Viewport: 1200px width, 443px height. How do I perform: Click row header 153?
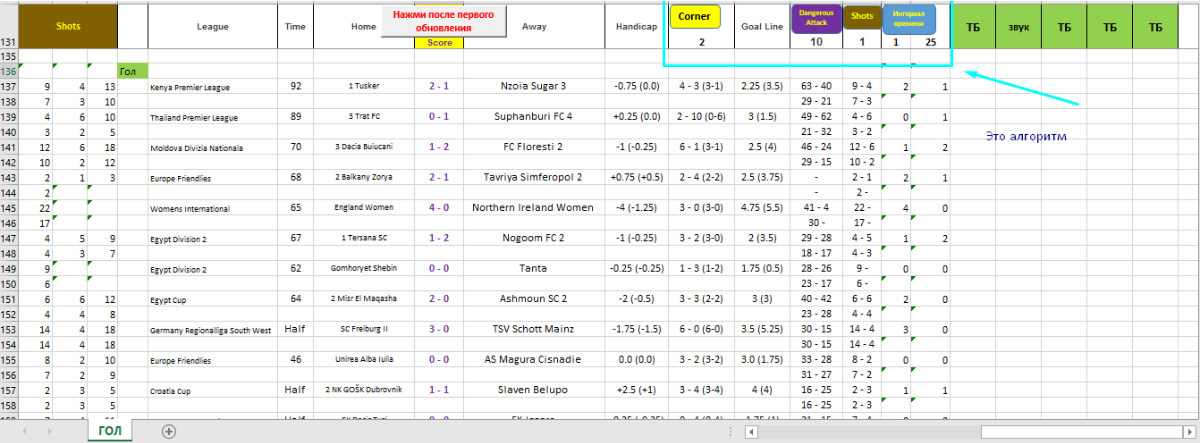tap(9, 329)
